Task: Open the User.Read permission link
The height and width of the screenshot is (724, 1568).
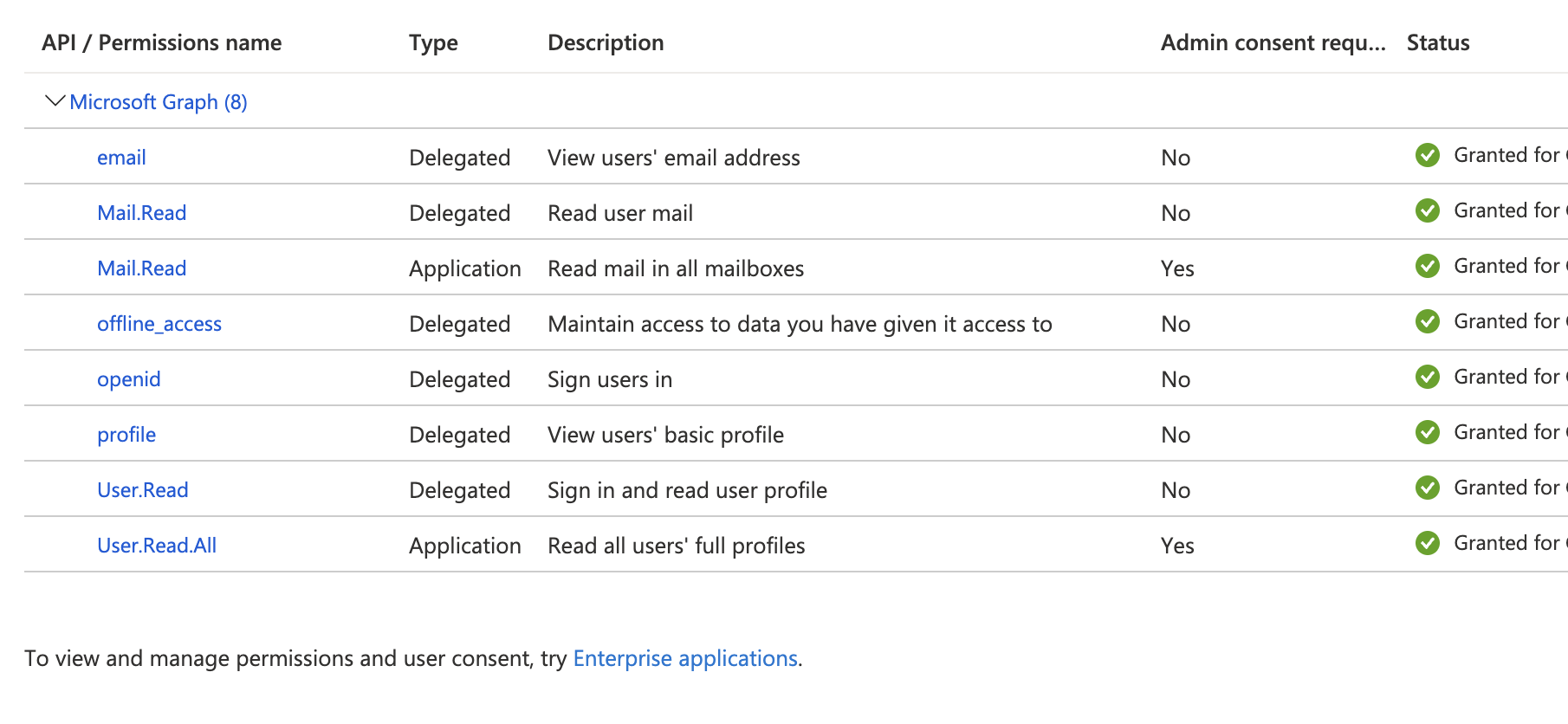Action: (x=143, y=490)
